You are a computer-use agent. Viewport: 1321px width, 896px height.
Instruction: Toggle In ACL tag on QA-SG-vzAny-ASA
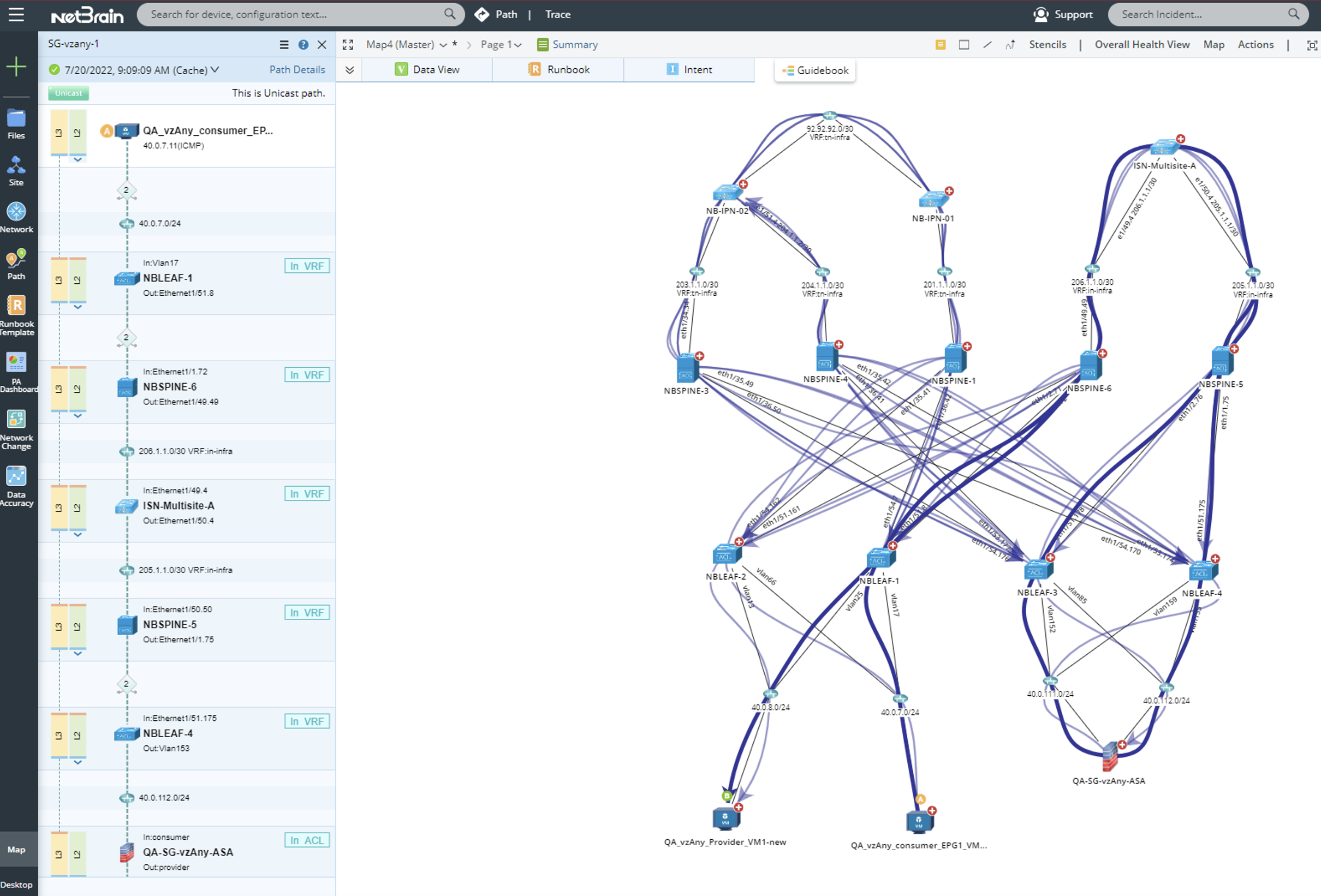(306, 840)
